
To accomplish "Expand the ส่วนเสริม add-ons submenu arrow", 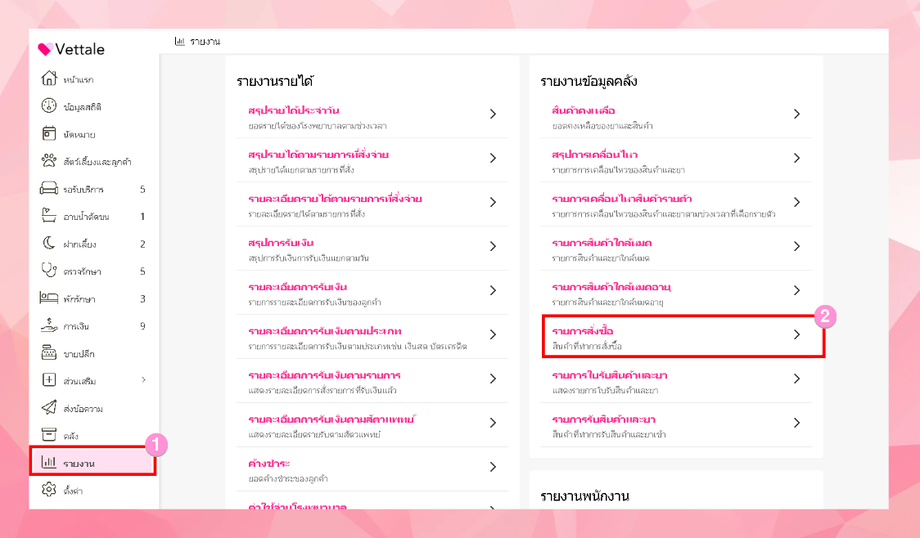I will coord(143,380).
